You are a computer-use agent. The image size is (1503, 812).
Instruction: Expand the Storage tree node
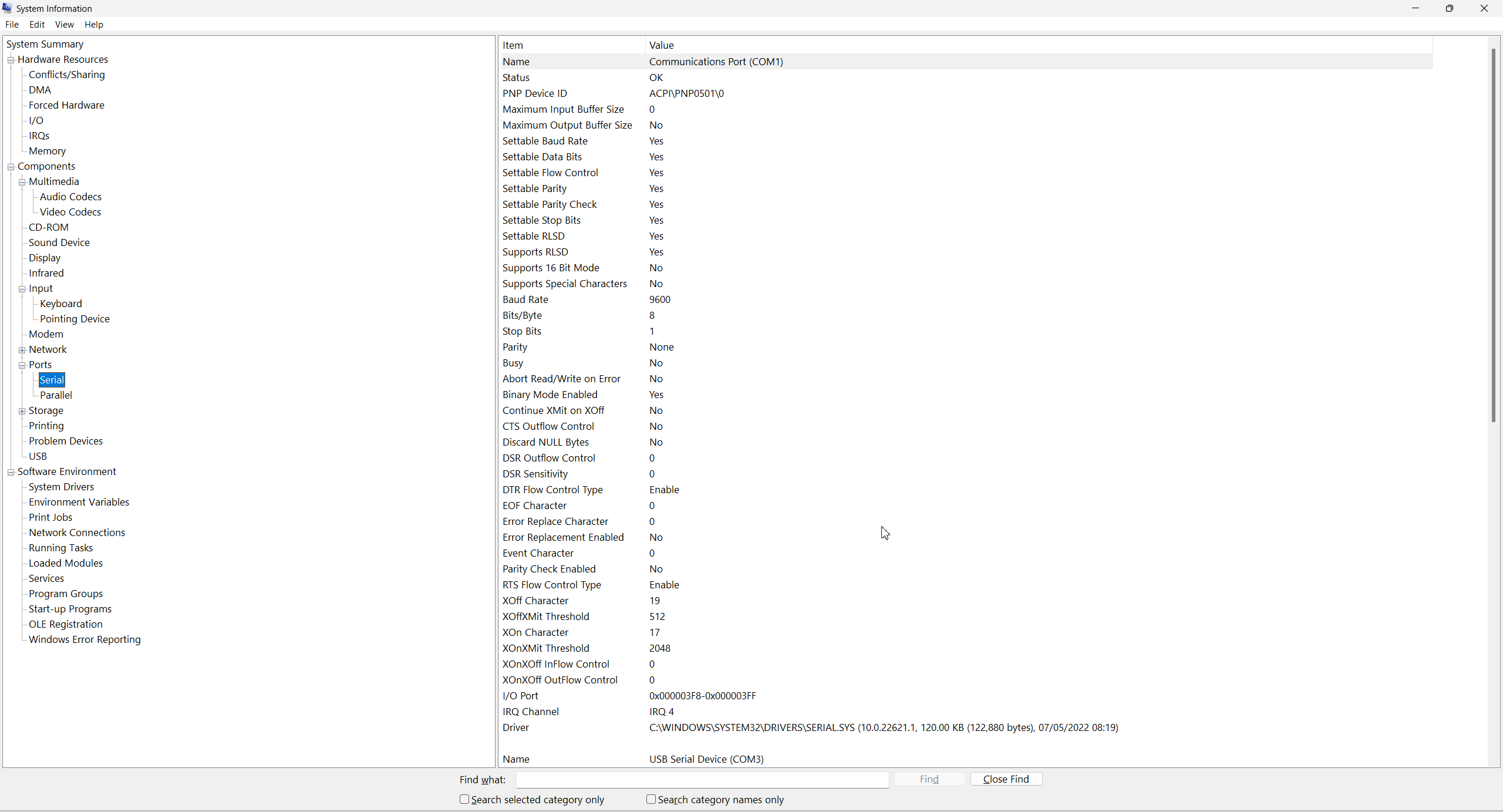point(22,411)
